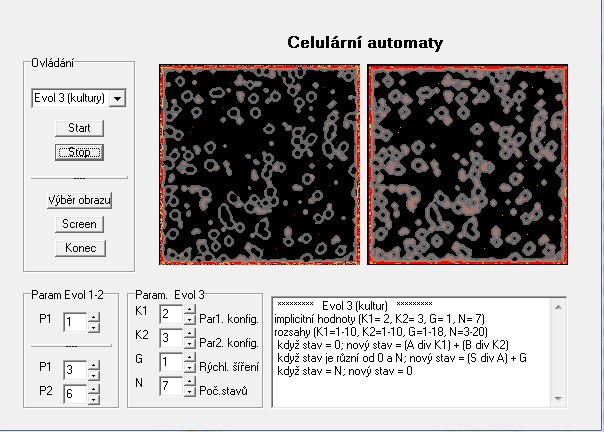Click the left cellular automaton image
Viewport: 604px width, 432px height.
[x=261, y=164]
